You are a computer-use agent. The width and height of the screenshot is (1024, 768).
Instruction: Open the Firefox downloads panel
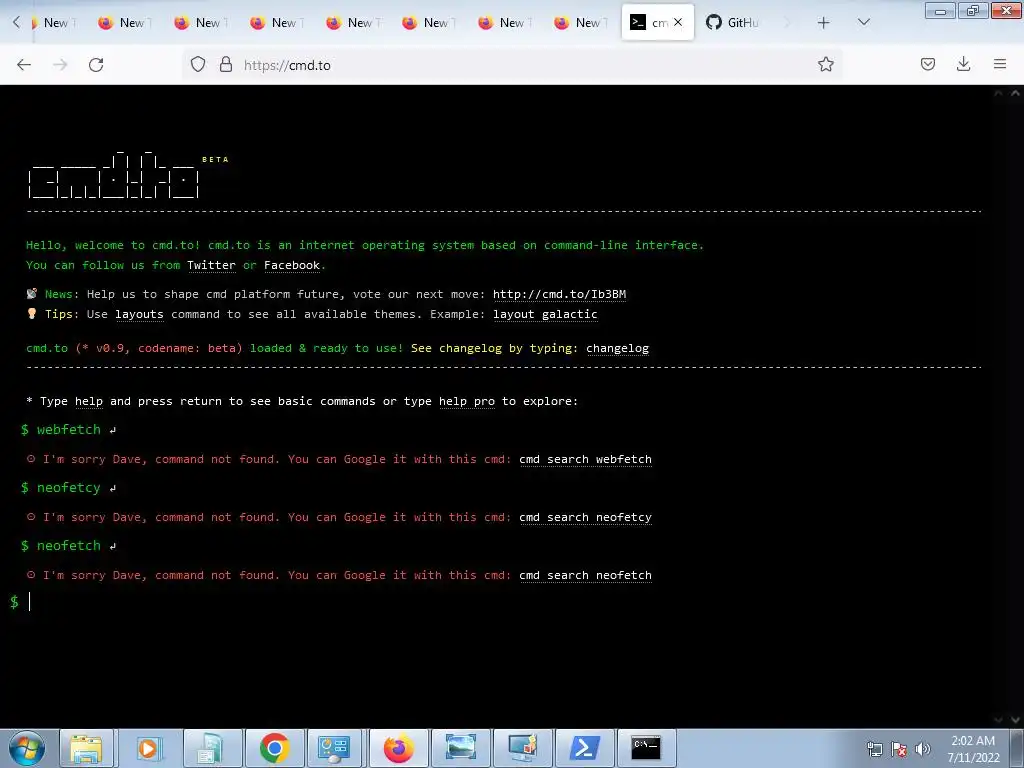[x=963, y=65]
